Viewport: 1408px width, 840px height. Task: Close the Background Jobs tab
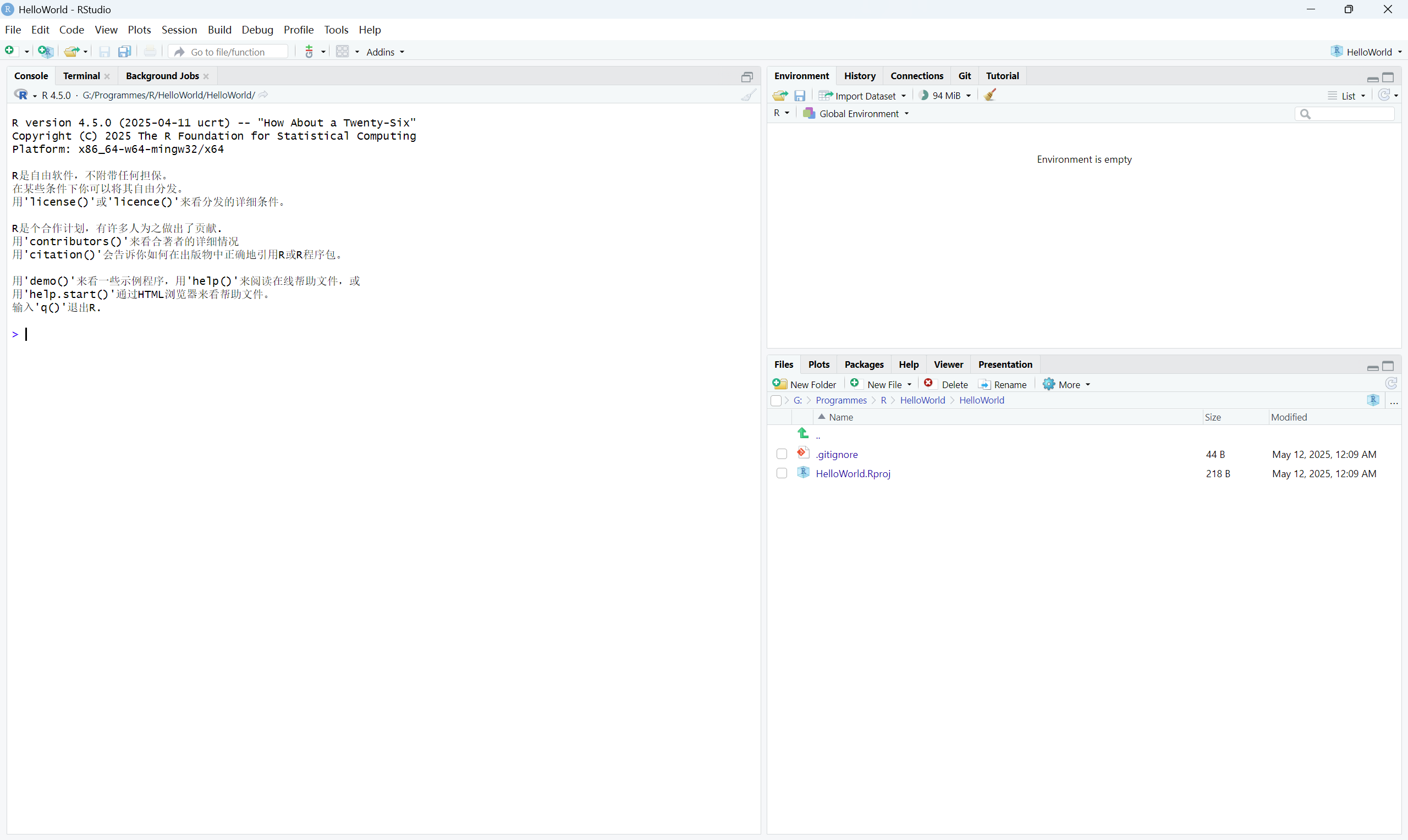[206, 76]
